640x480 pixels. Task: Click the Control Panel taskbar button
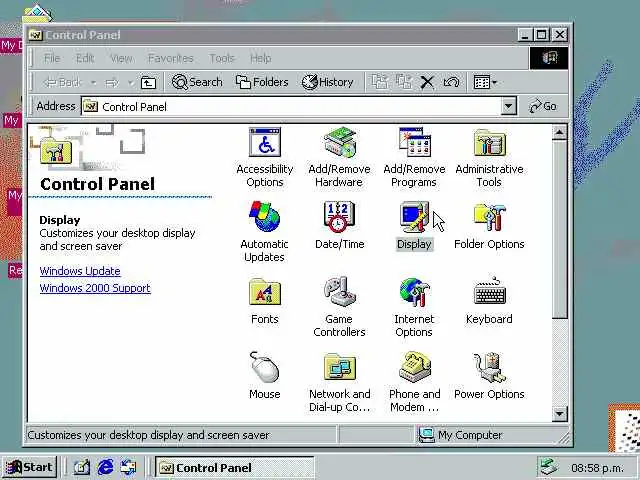[234, 467]
